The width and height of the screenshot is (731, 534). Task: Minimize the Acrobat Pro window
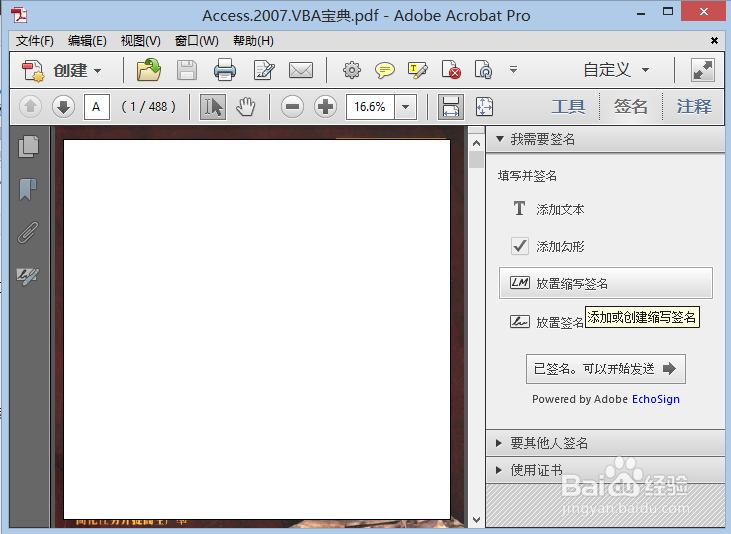pos(641,14)
